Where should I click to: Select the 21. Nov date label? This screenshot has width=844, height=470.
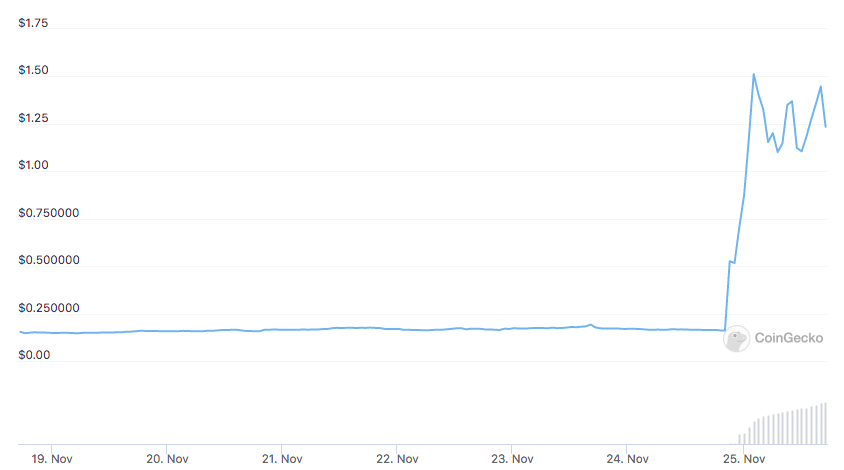tap(282, 459)
